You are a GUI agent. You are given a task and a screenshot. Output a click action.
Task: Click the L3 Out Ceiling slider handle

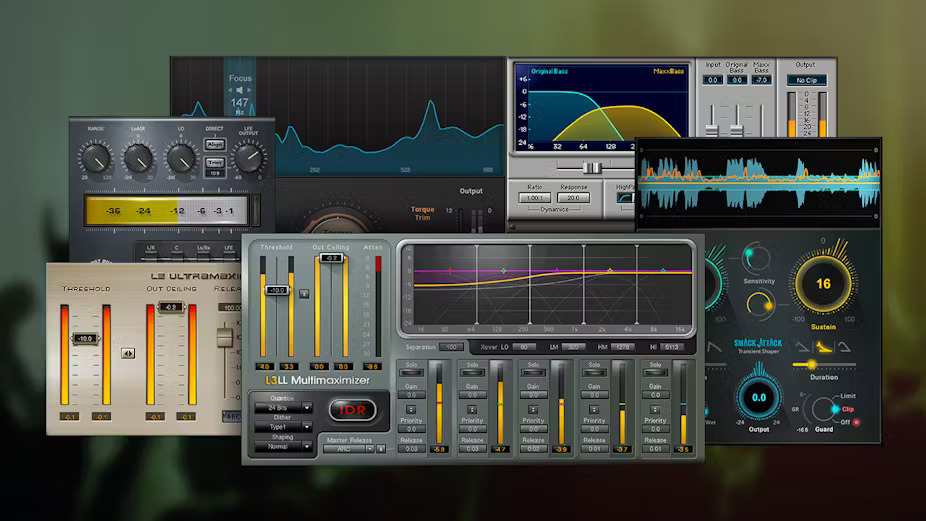330,258
